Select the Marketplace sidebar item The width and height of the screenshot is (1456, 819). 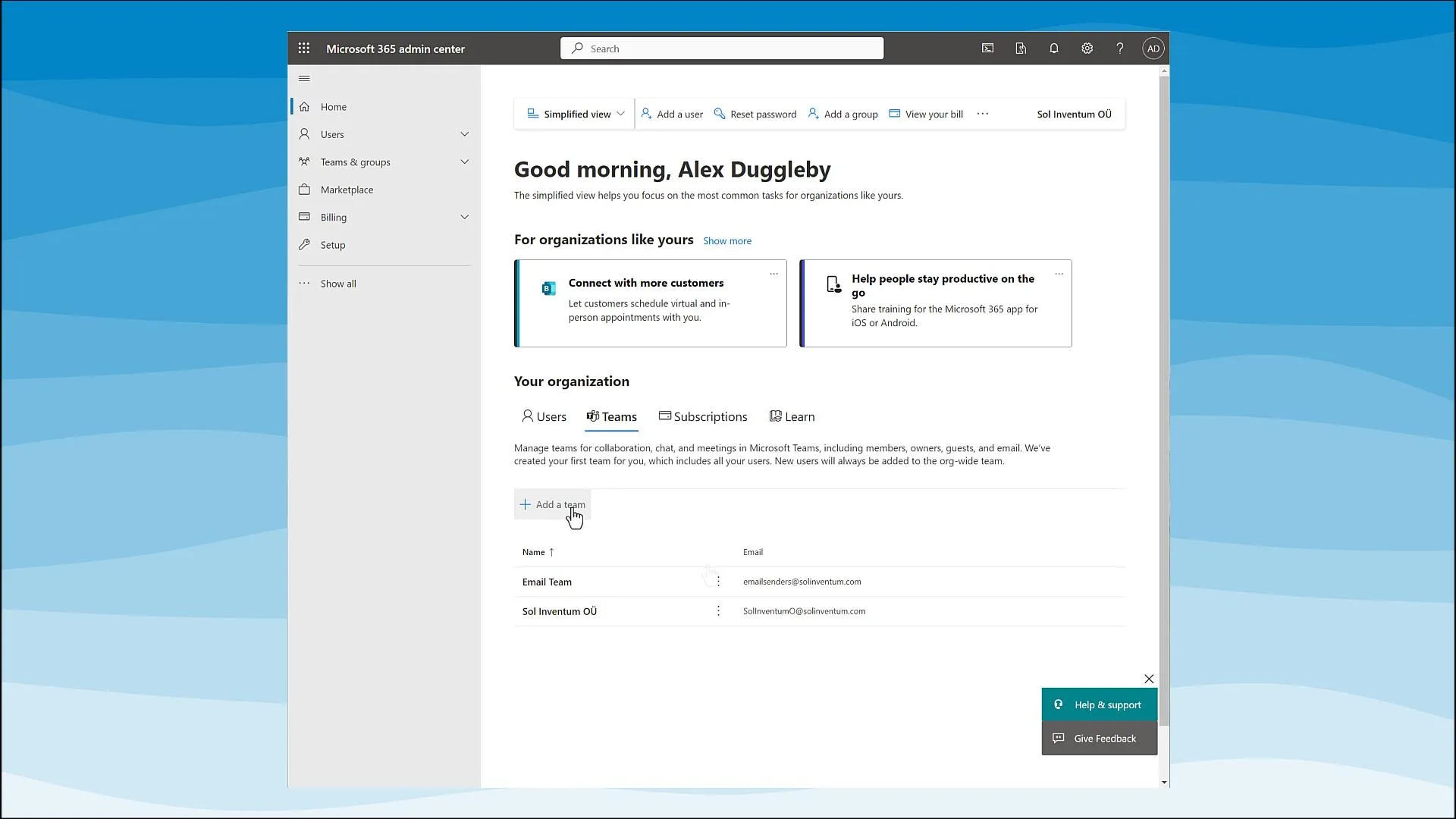[347, 189]
